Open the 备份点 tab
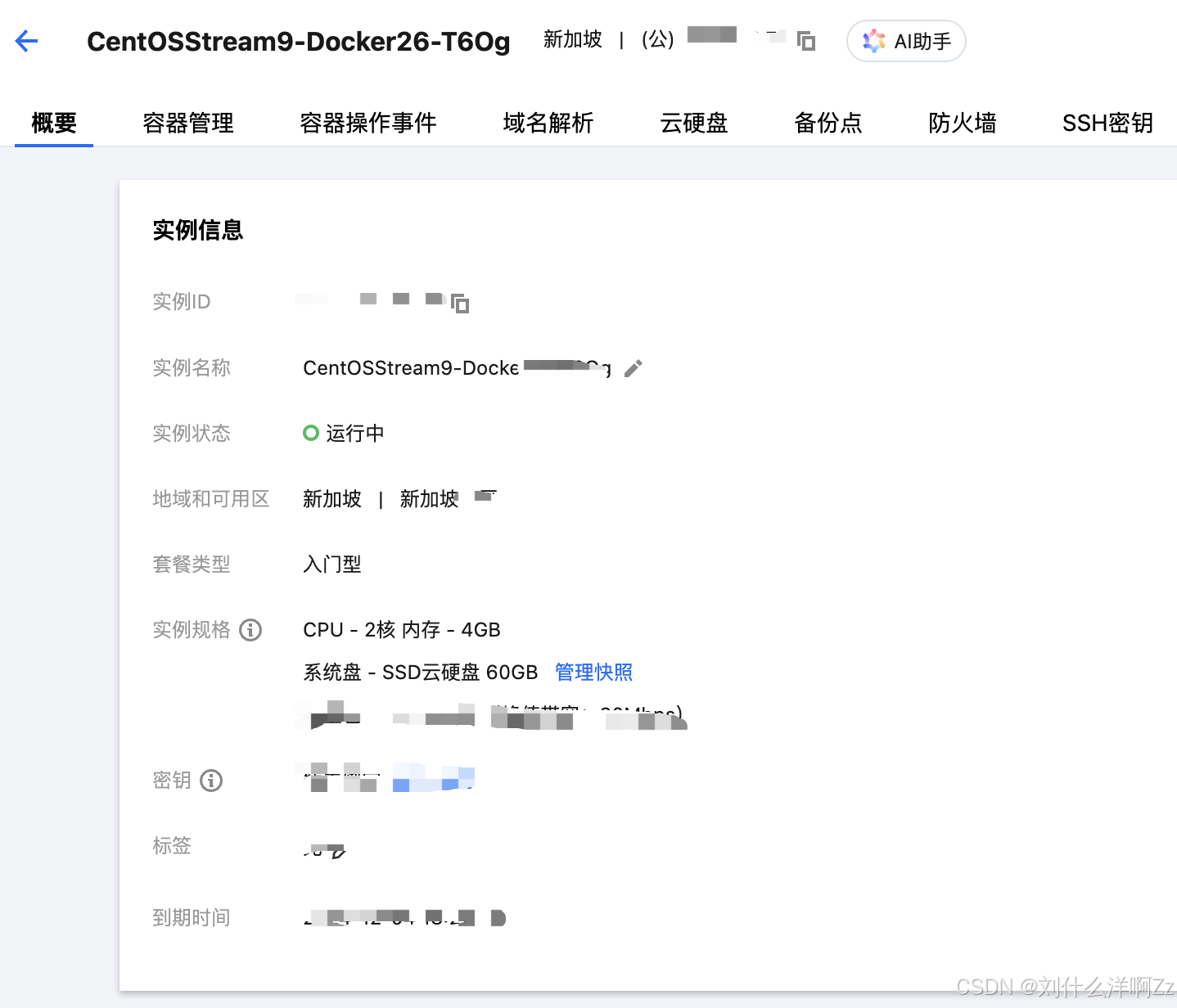The height and width of the screenshot is (1008, 1177). tap(828, 123)
